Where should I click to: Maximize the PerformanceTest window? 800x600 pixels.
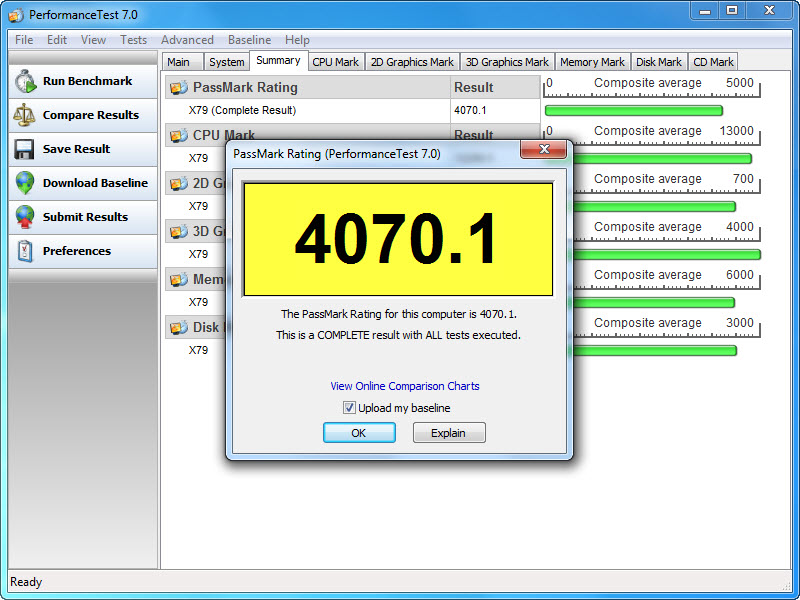pyautogui.click(x=732, y=11)
